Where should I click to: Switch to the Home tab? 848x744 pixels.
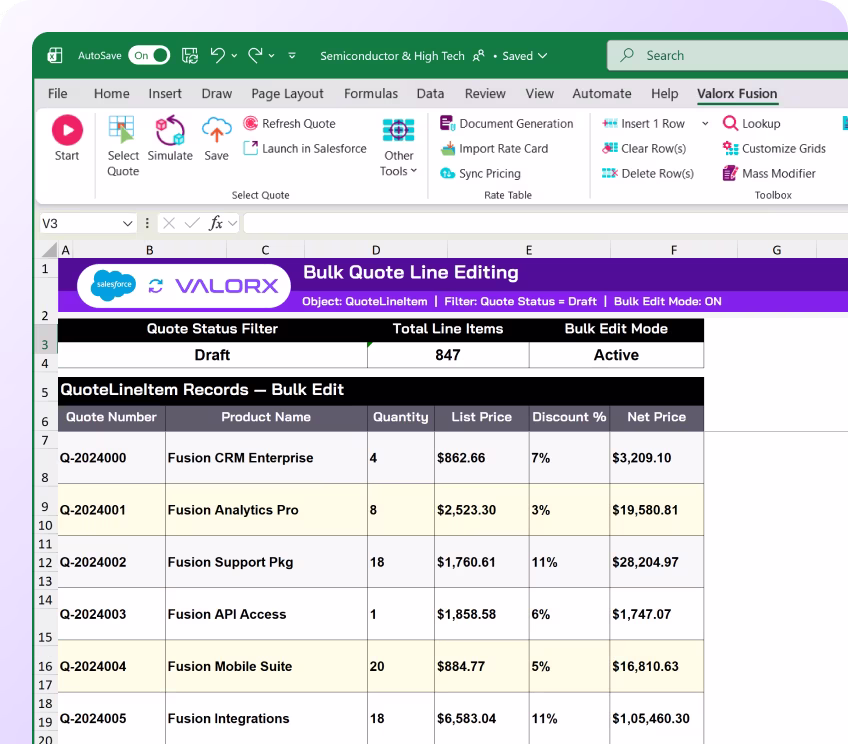tap(111, 94)
